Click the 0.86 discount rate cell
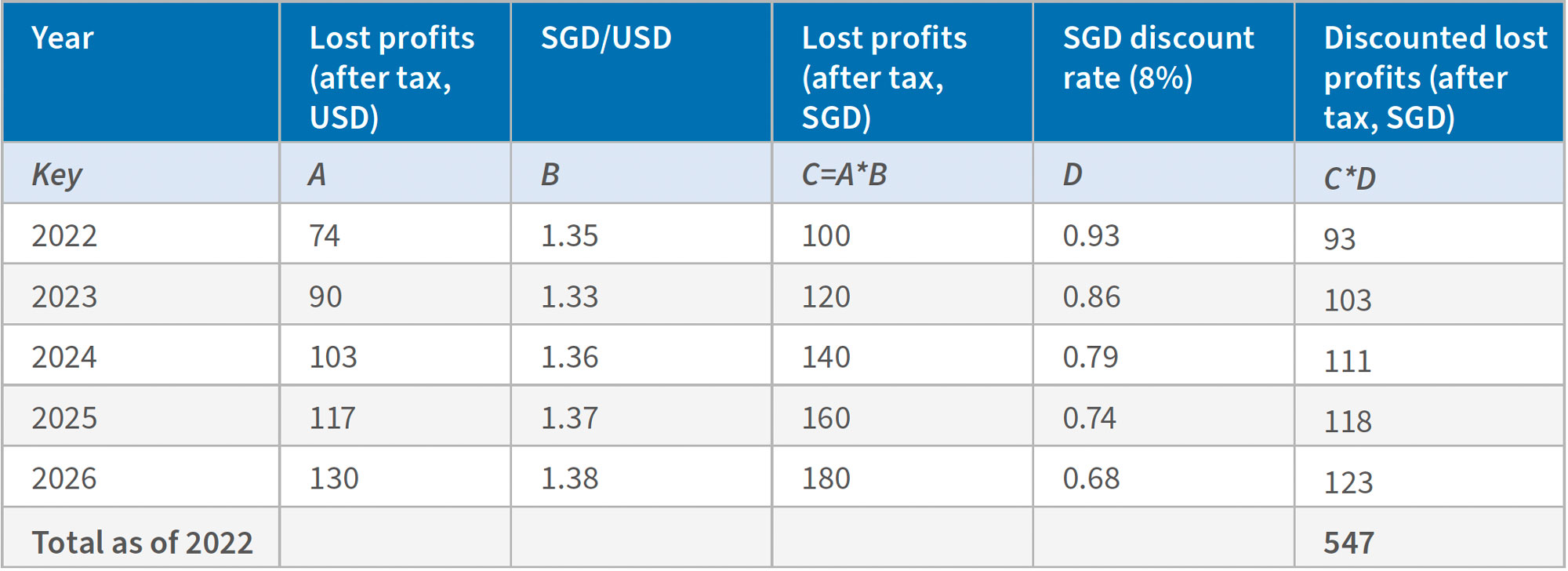The height and width of the screenshot is (571, 1568). click(1091, 296)
